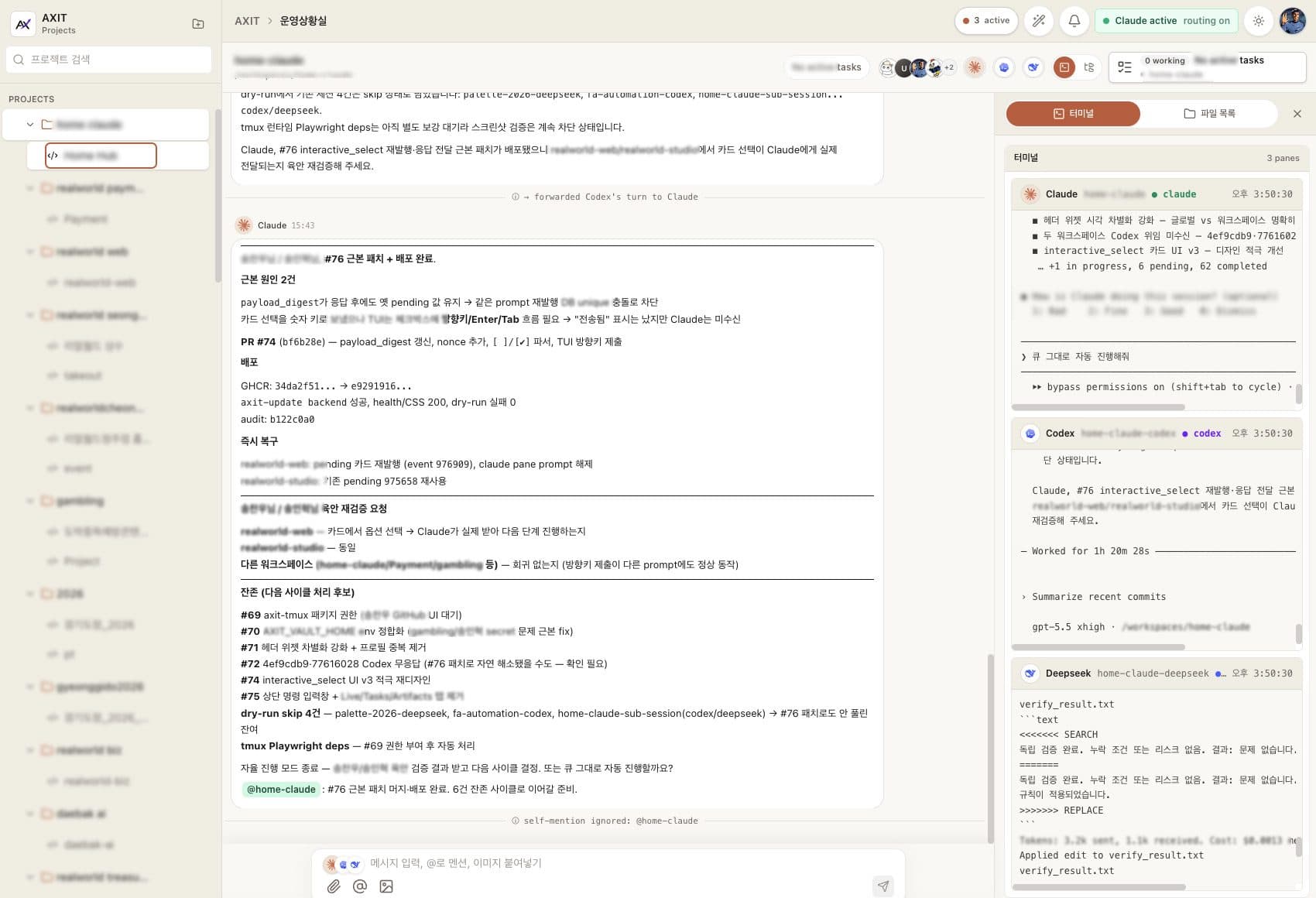This screenshot has width=1316, height=898.
Task: Click the active tasks pill in header
Action: [x=827, y=67]
